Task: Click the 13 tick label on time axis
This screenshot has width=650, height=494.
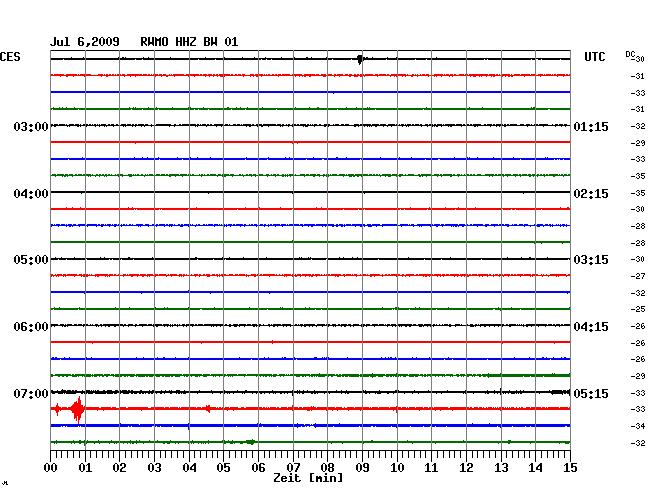Action: (501, 468)
